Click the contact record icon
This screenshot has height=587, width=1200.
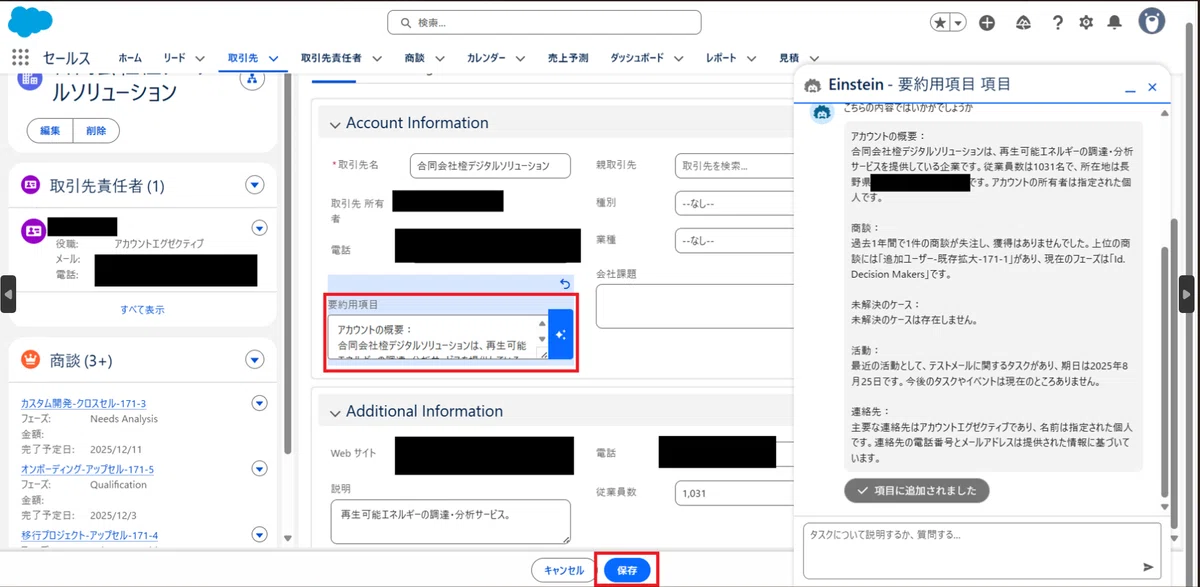(33, 230)
